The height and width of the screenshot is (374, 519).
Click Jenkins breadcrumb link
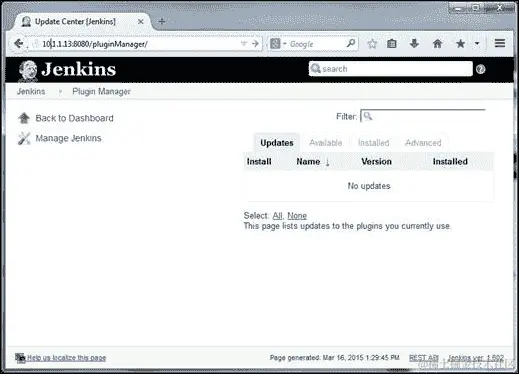coord(31,91)
